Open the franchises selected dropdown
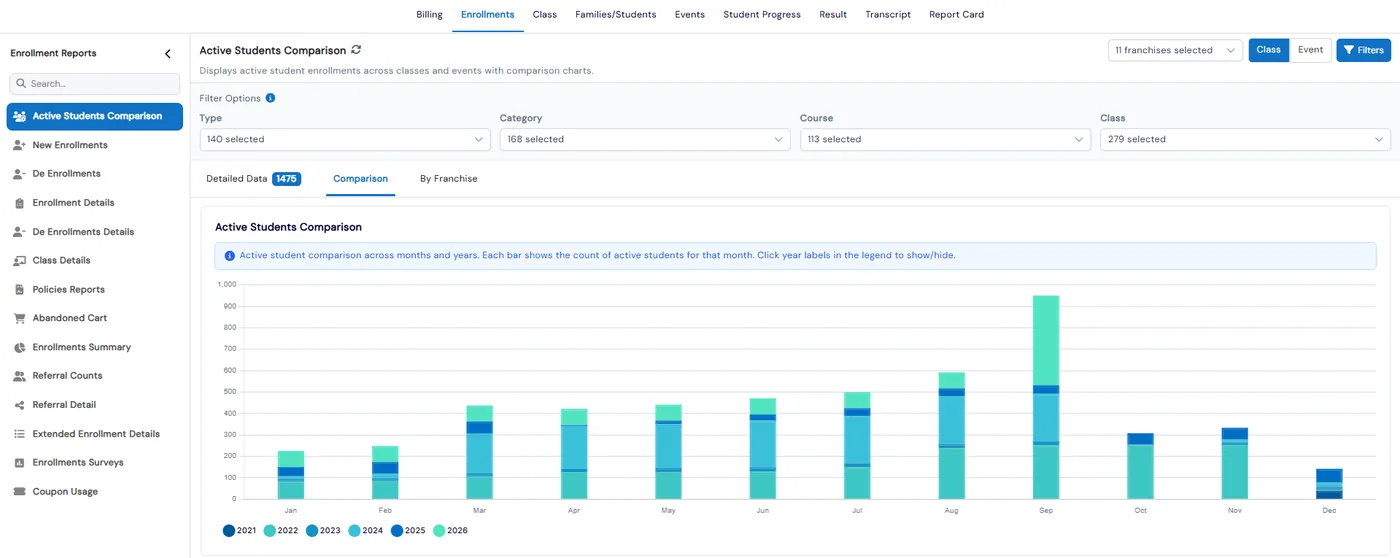The height and width of the screenshot is (558, 1400). point(1175,50)
